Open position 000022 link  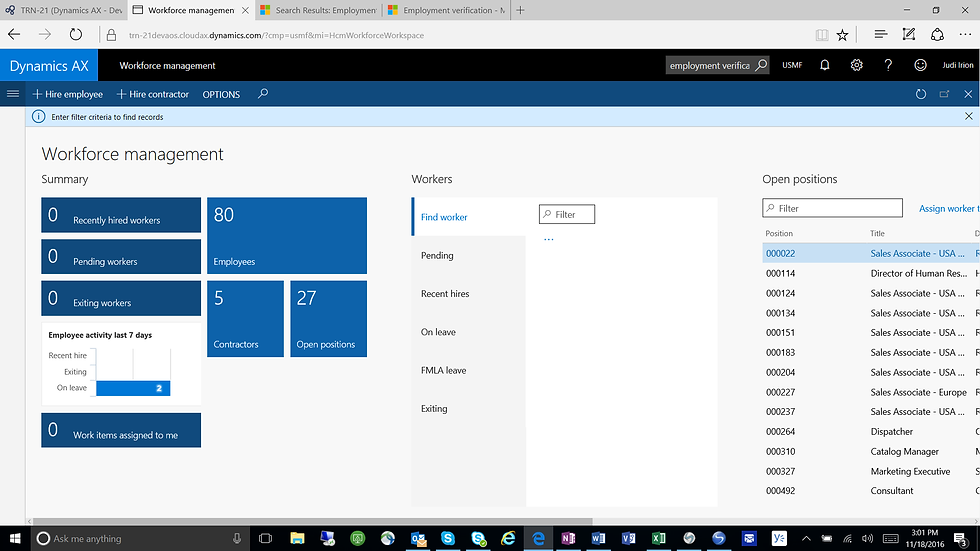781,253
